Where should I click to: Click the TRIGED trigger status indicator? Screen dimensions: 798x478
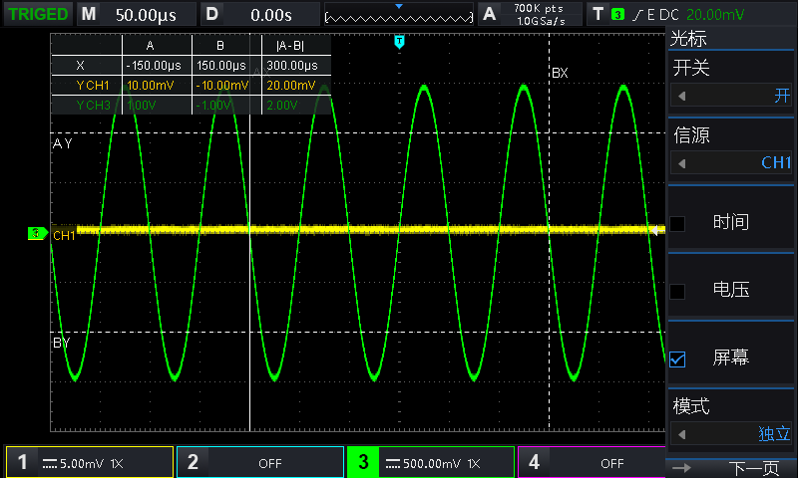(x=38, y=14)
